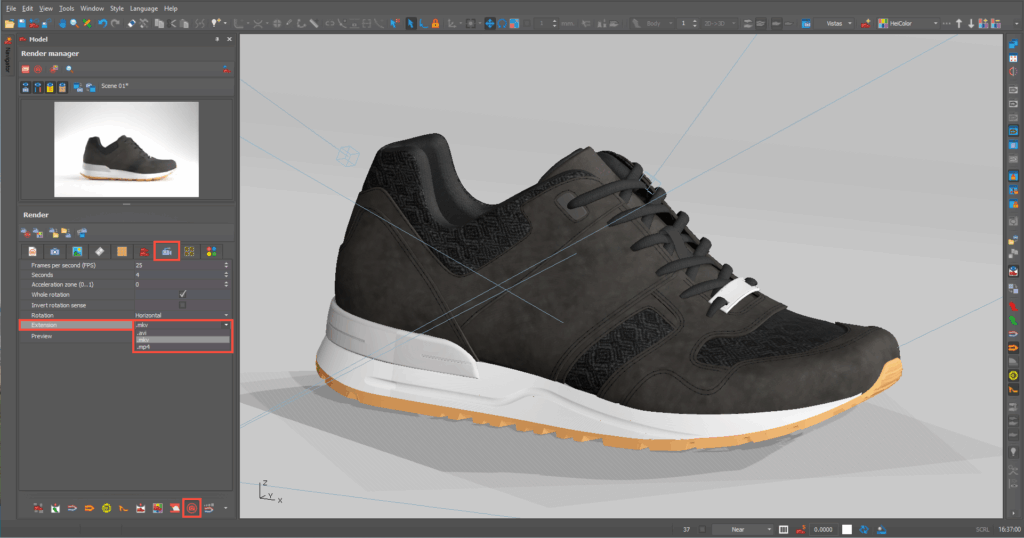This screenshot has height=538, width=1024.
Task: Click the save icon in the main toolbar
Action: [22, 23]
